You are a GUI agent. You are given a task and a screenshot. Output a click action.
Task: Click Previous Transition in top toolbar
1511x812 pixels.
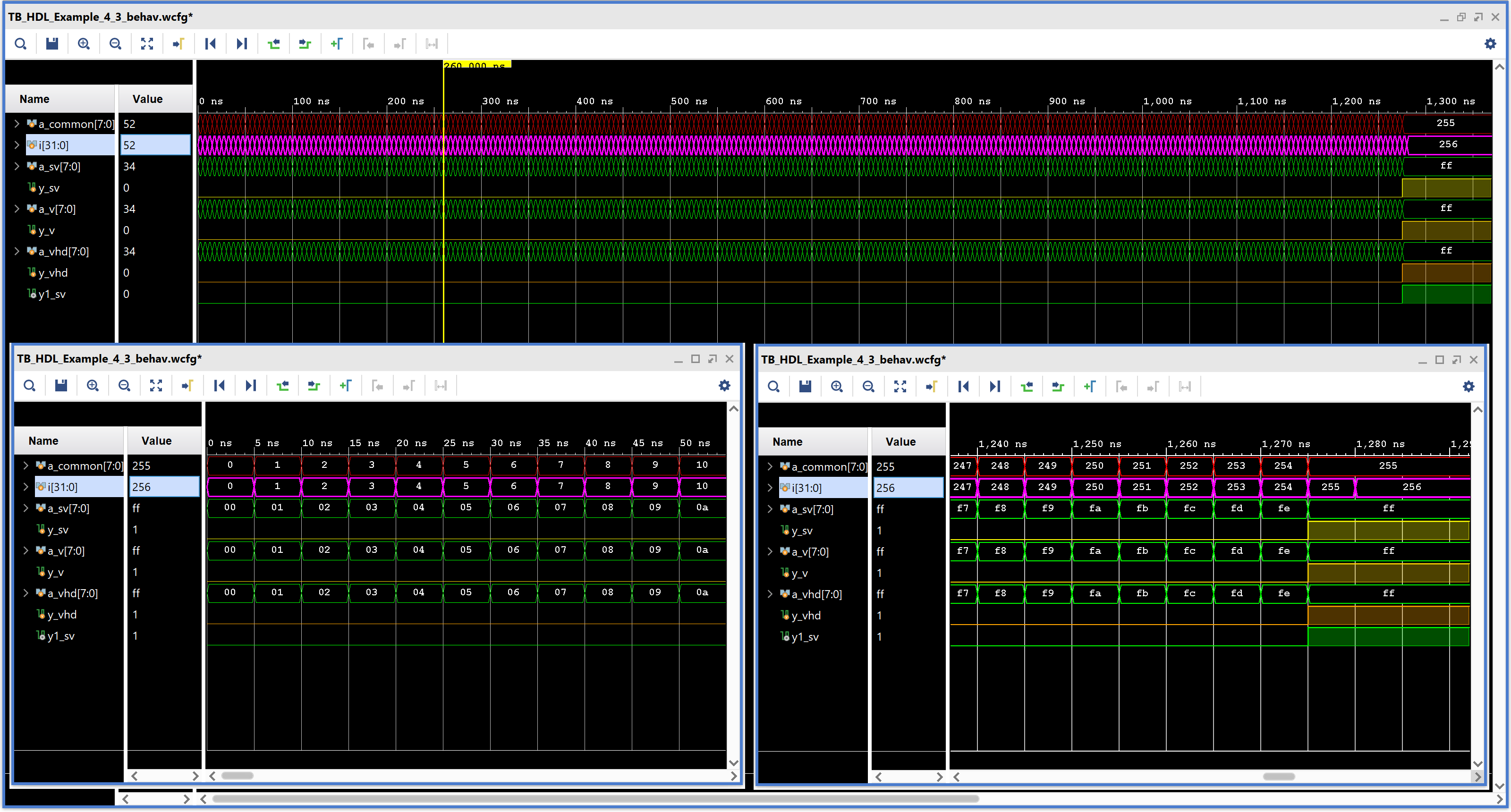click(x=273, y=44)
